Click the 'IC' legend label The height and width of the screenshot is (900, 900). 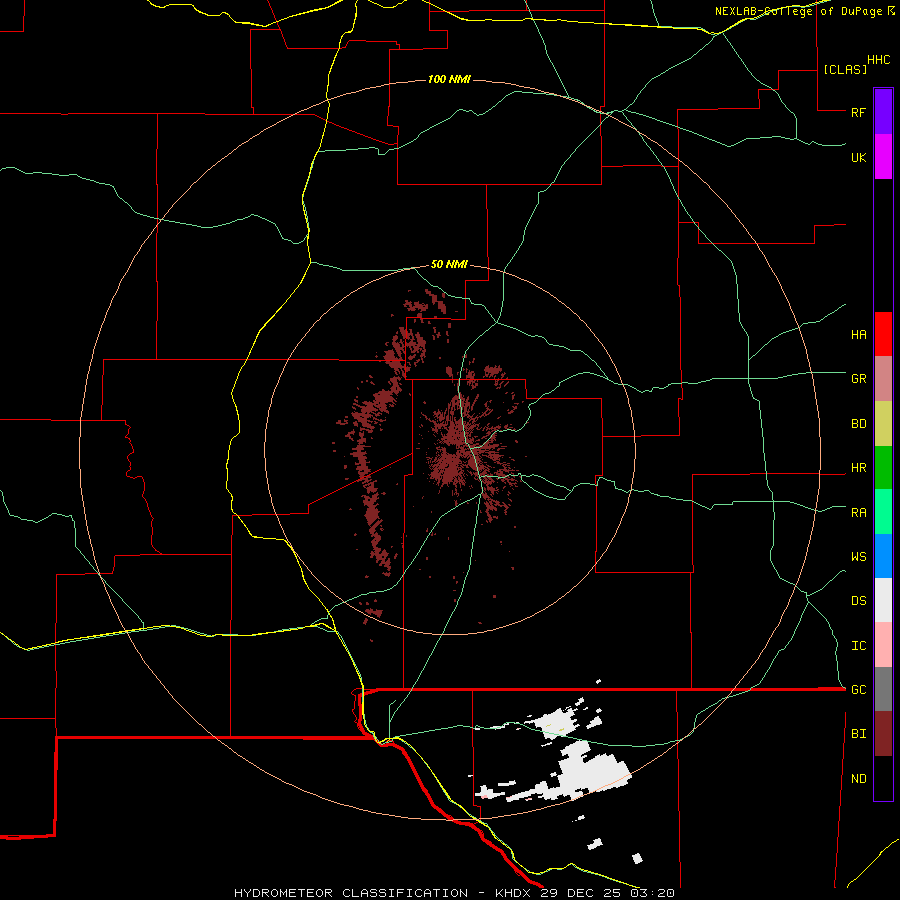858,646
